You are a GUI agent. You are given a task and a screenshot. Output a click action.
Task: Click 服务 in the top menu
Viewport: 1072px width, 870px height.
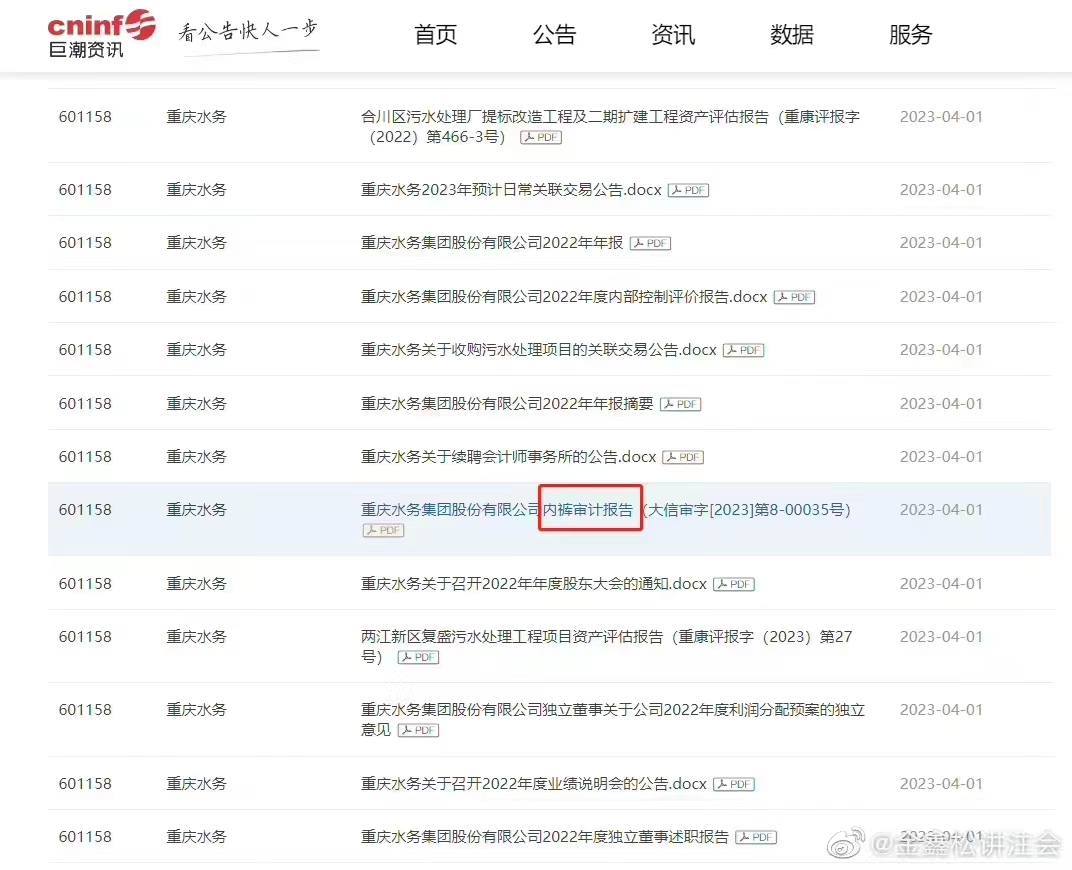pos(910,35)
